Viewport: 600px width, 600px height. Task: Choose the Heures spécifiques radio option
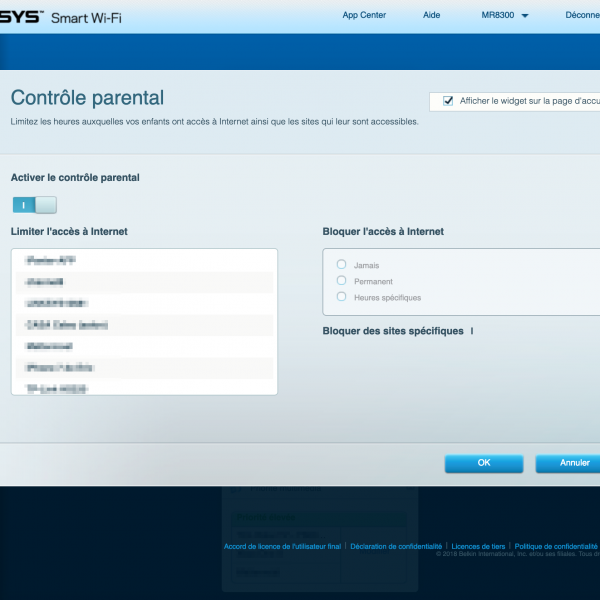click(x=342, y=297)
